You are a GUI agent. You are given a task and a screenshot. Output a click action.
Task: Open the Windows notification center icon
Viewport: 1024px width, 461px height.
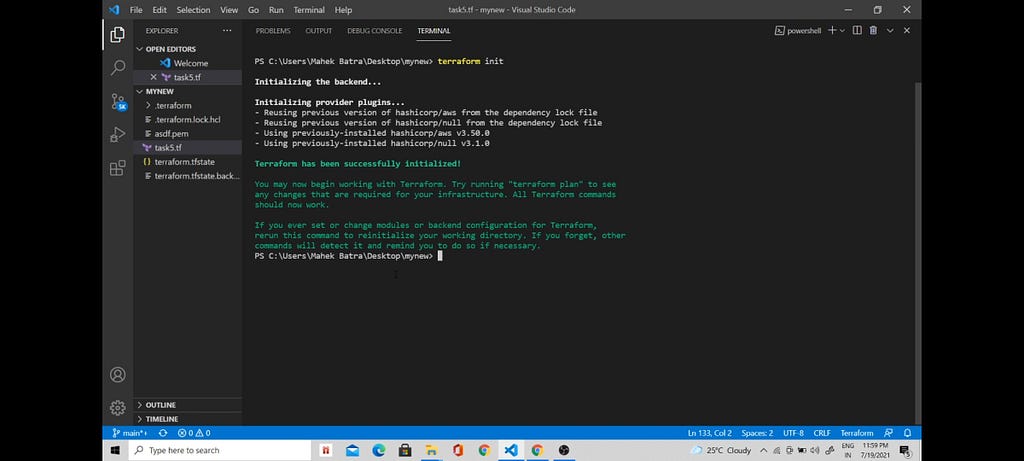(x=905, y=451)
